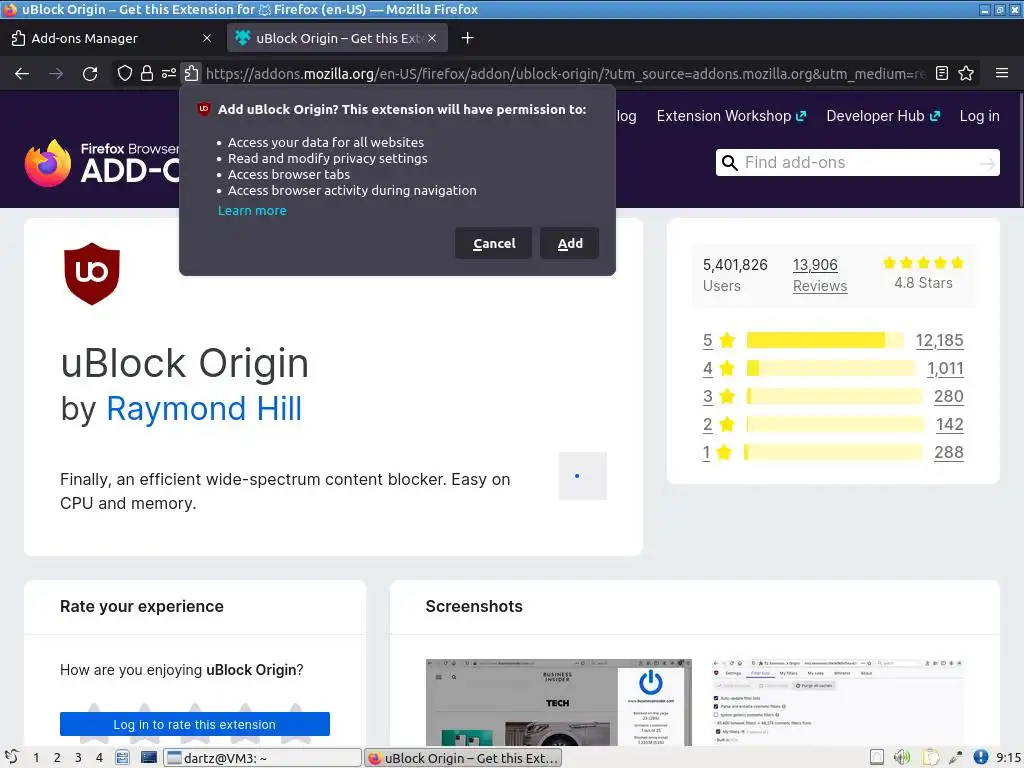Bookmark this page with the star icon
Screen dimensions: 1024x768
click(966, 73)
